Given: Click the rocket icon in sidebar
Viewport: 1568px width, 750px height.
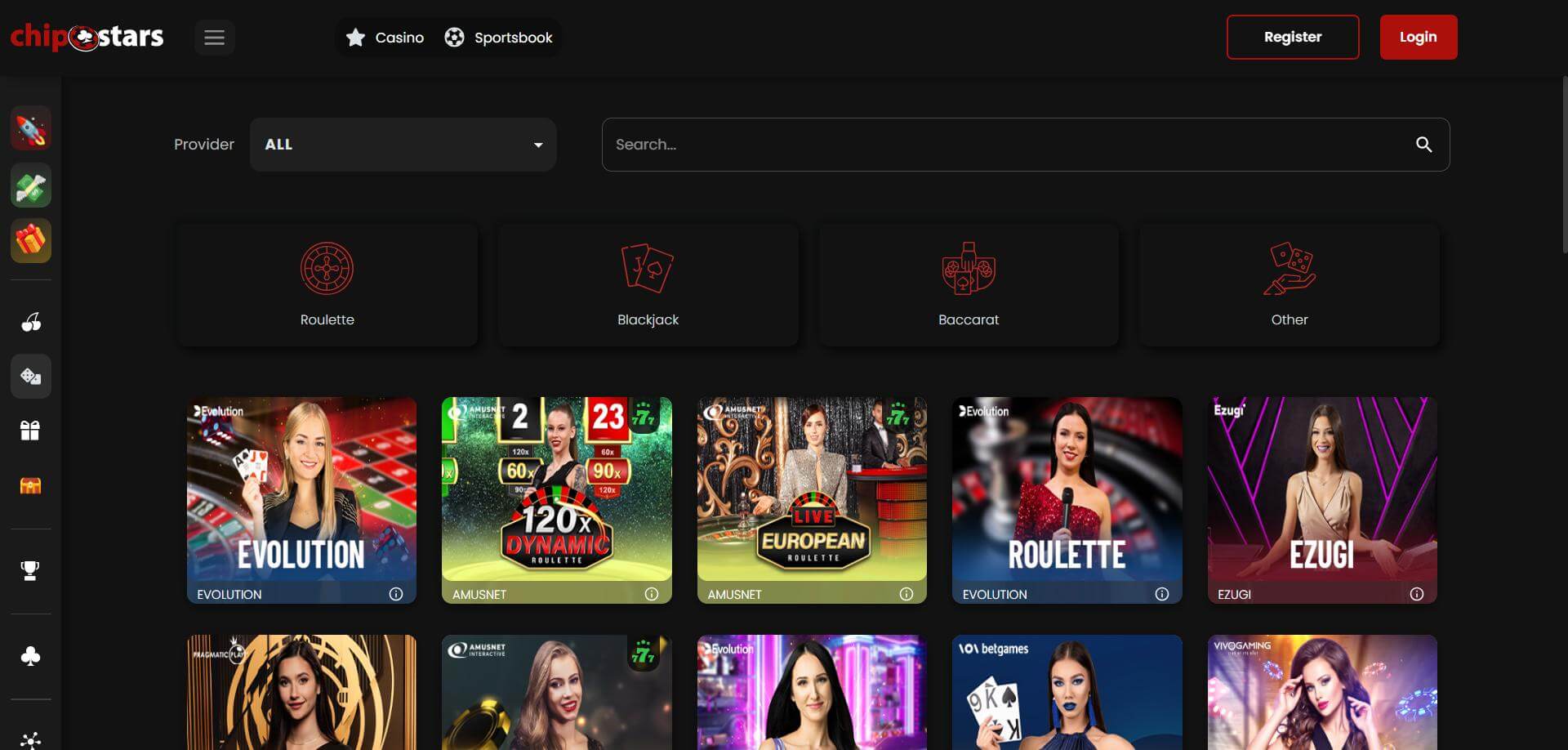Looking at the screenshot, I should tap(31, 129).
